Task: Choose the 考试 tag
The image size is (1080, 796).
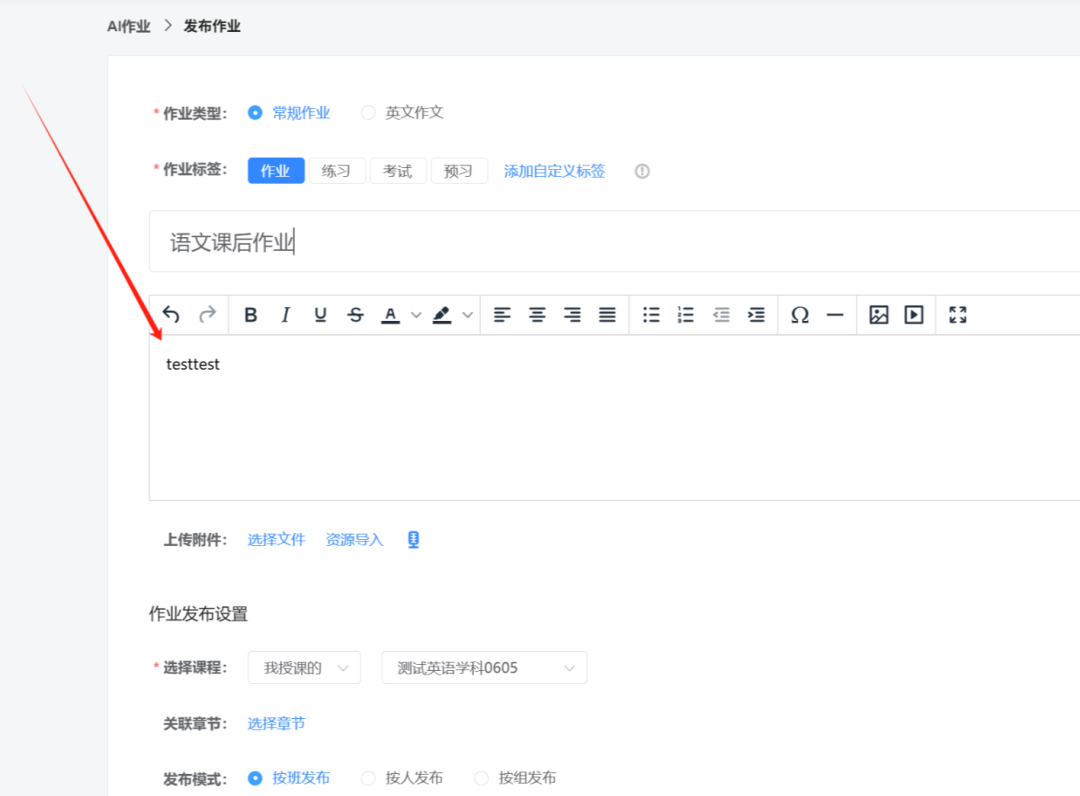Action: 397,171
